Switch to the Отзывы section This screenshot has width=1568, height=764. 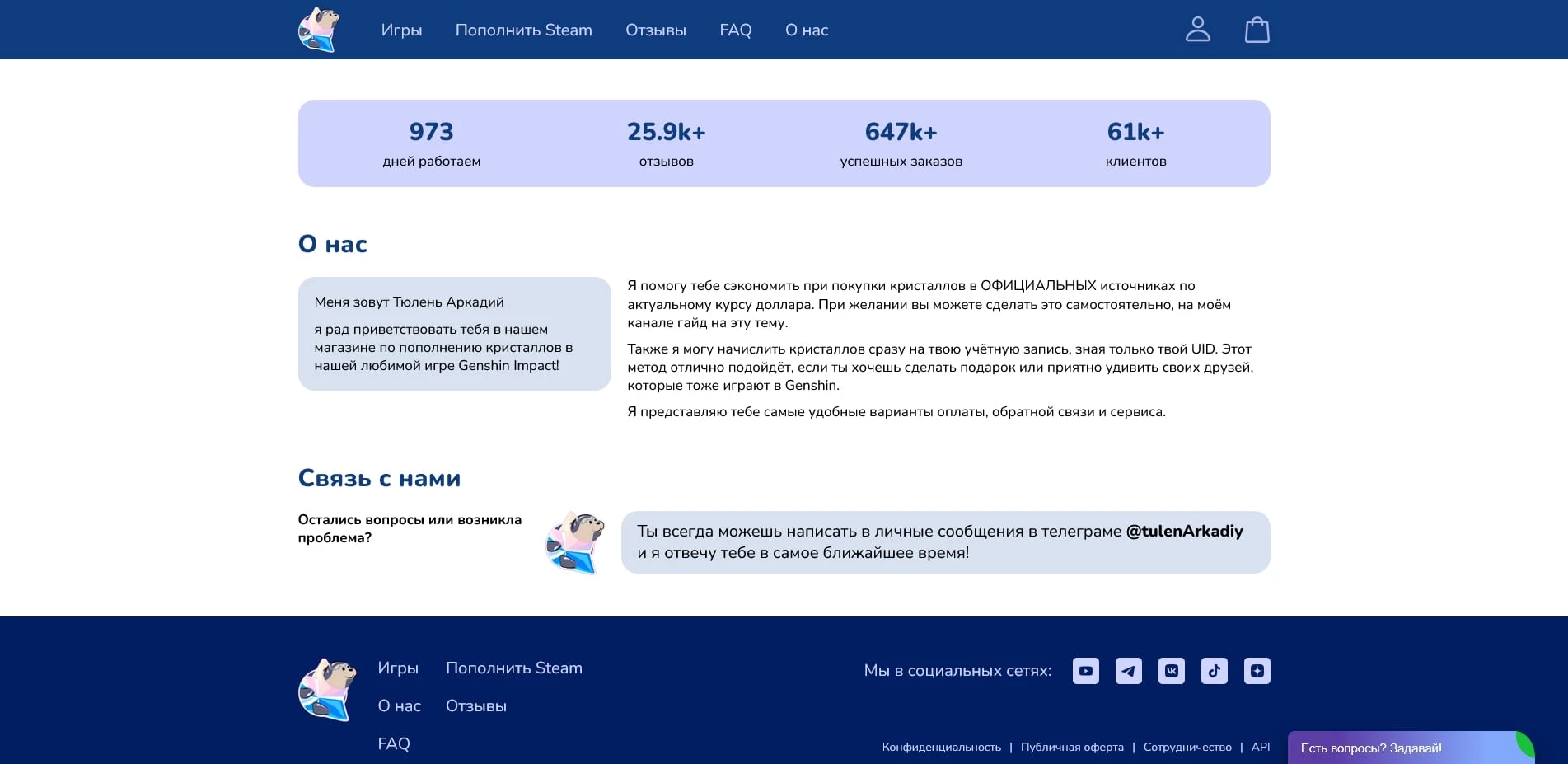coord(655,30)
